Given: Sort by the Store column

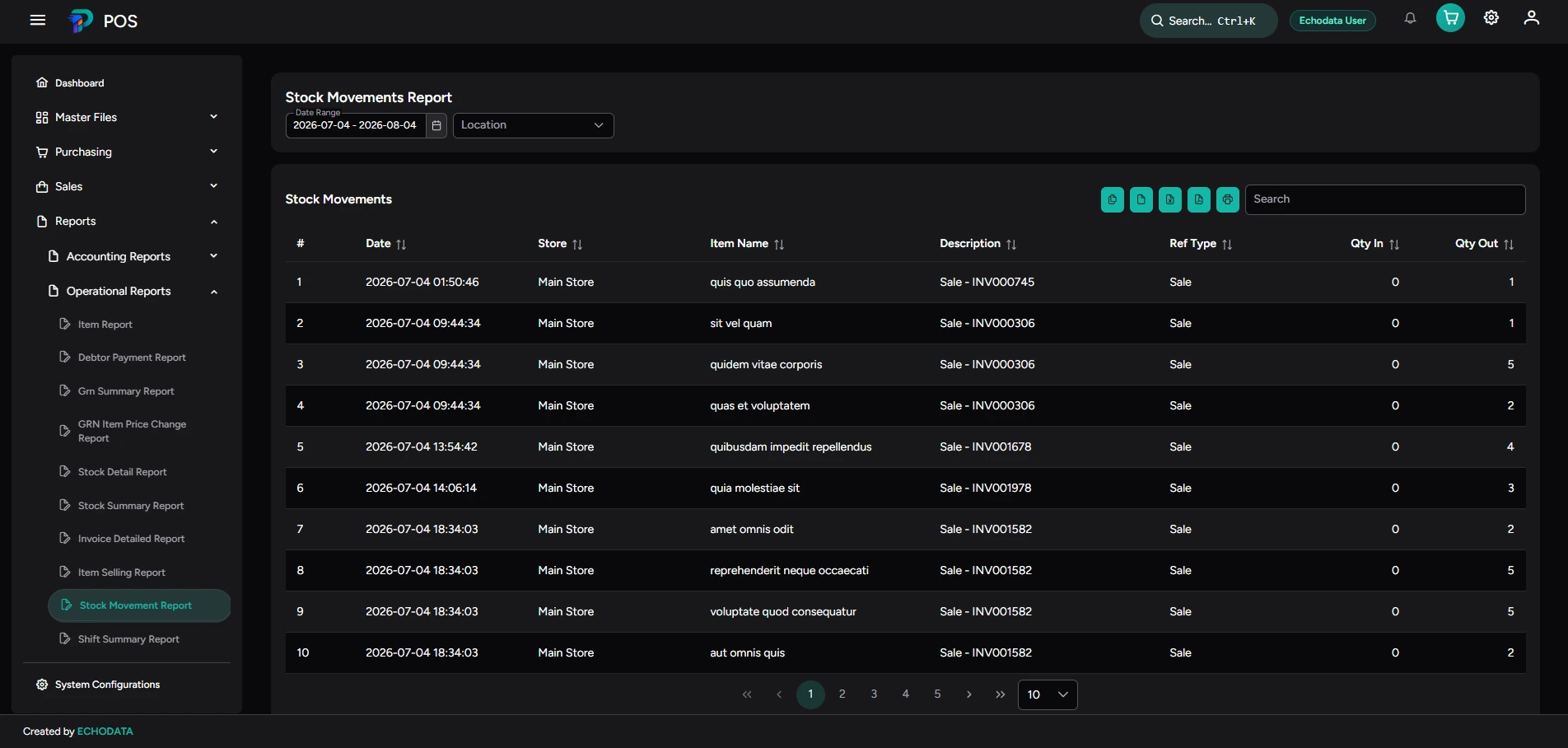Looking at the screenshot, I should pos(560,244).
